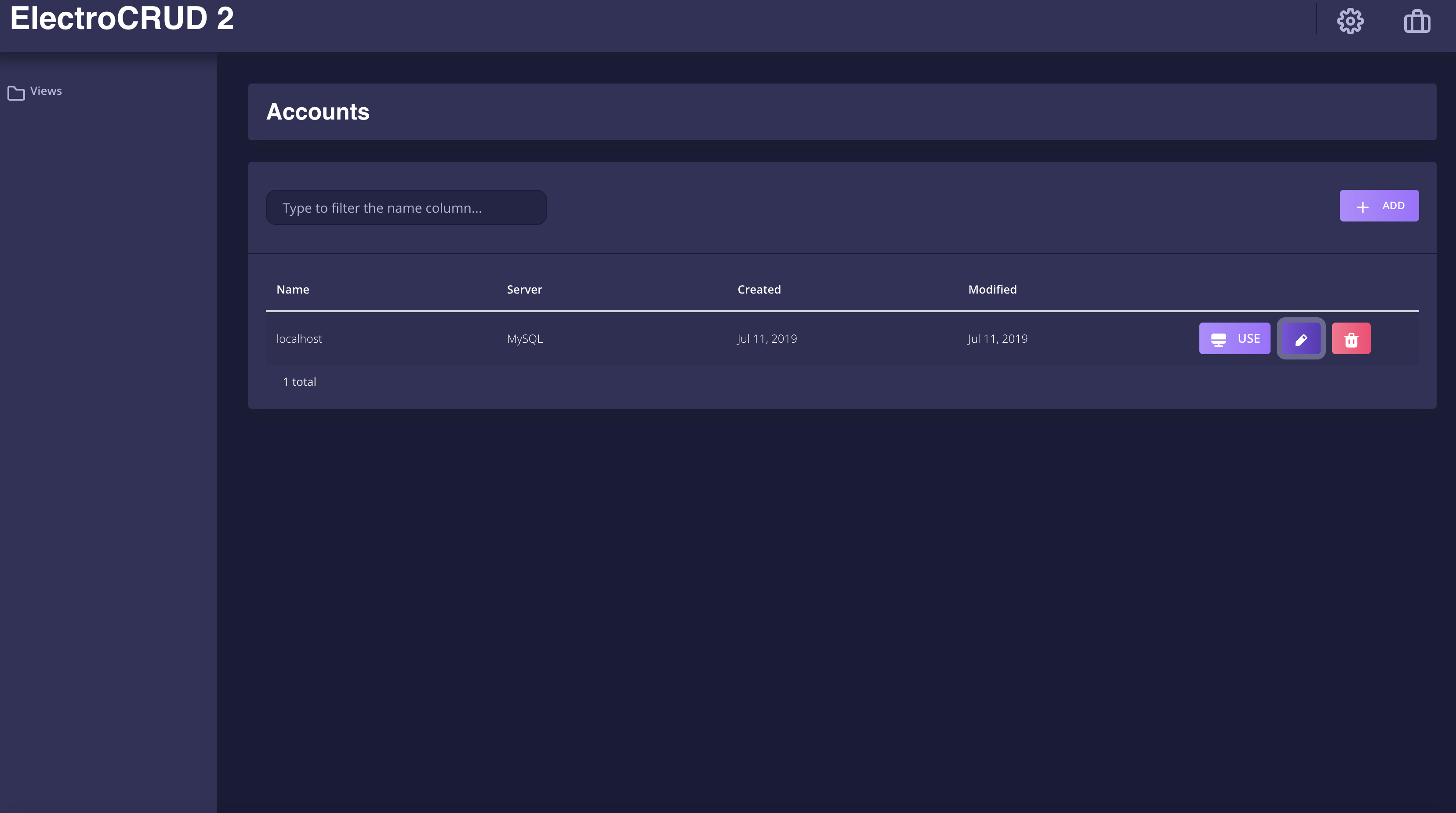Open the Views sidebar item
The height and width of the screenshot is (813, 1456).
46,91
